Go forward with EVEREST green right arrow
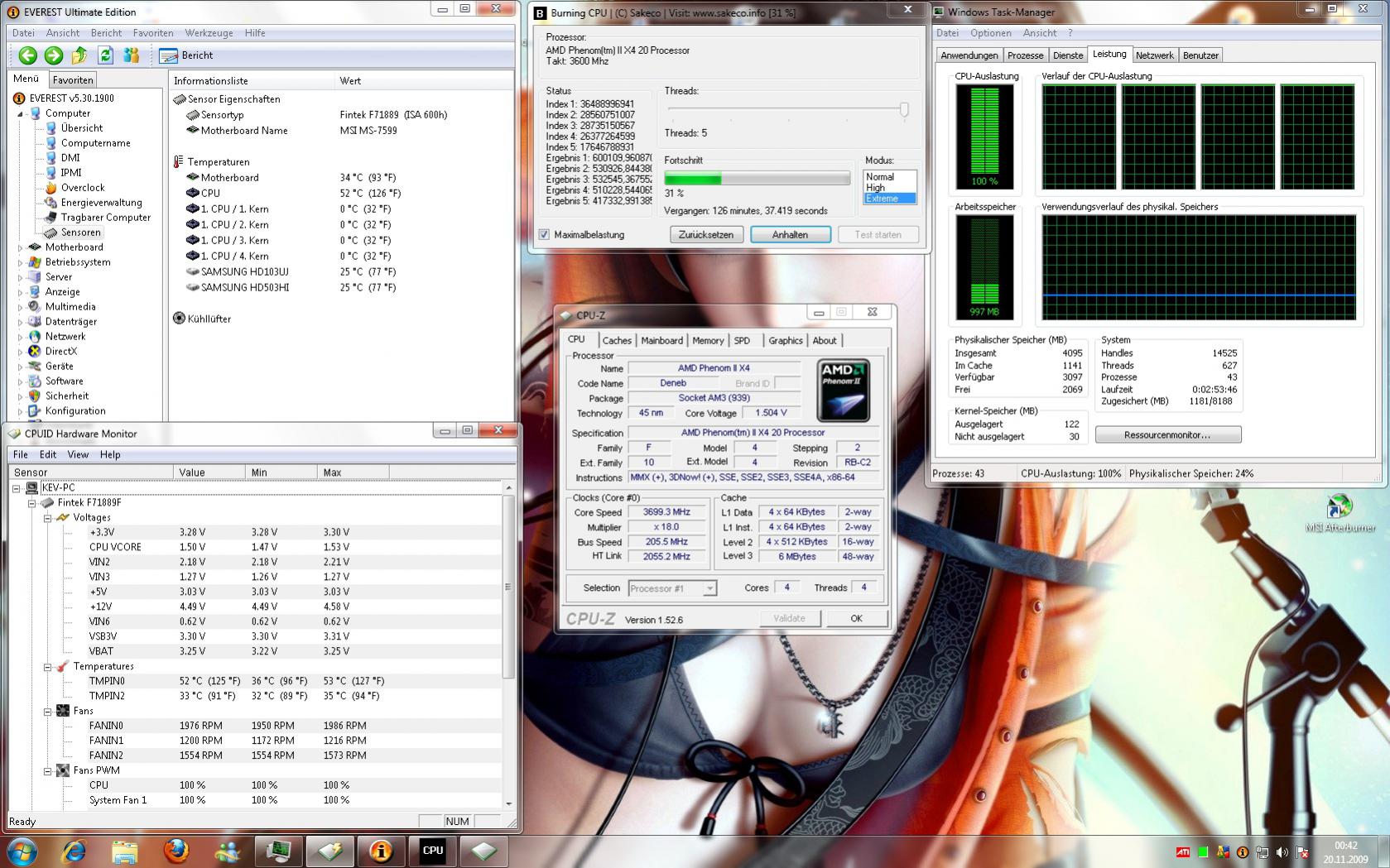This screenshot has width=1390, height=868. [x=54, y=55]
